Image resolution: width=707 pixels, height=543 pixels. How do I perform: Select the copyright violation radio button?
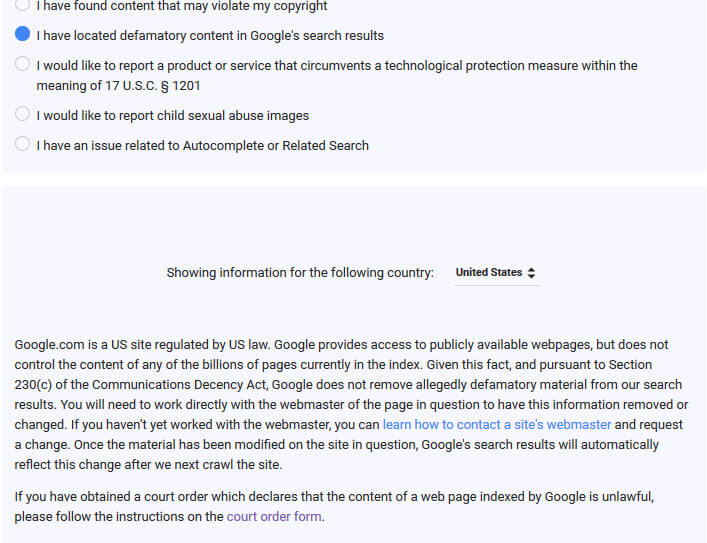(22, 5)
